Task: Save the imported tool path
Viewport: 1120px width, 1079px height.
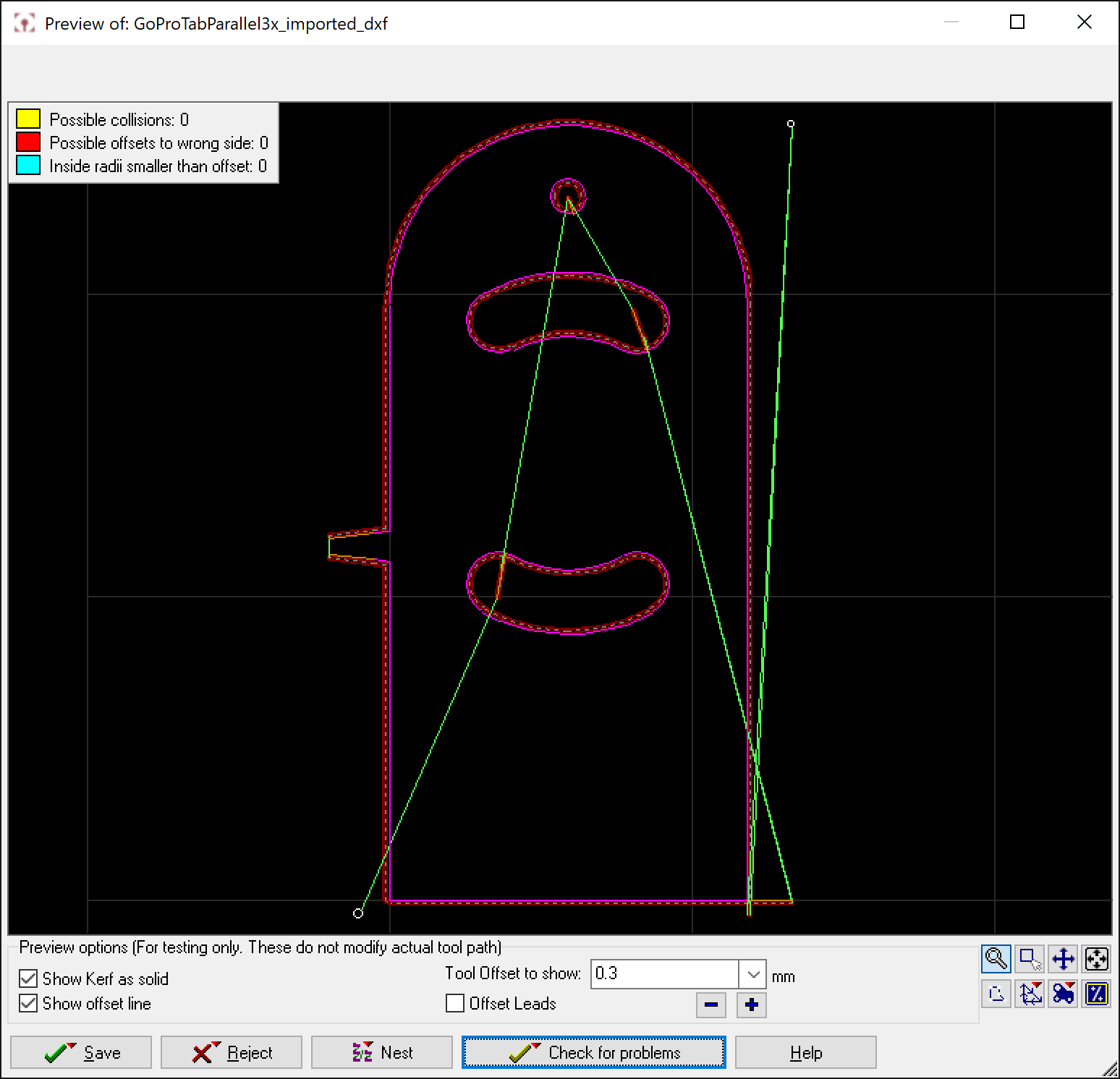Action: (x=81, y=1052)
